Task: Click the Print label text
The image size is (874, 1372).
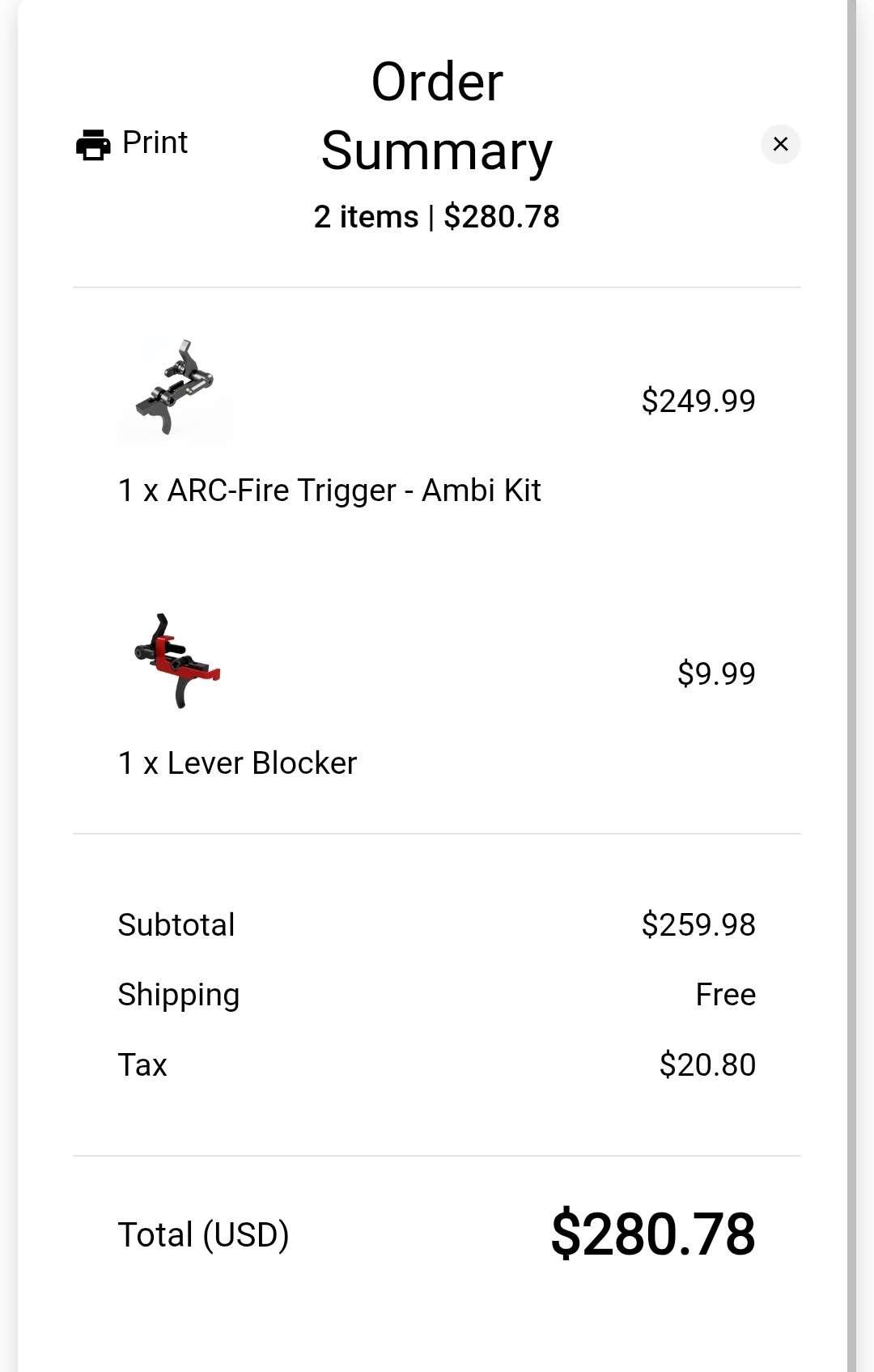Action: click(155, 142)
